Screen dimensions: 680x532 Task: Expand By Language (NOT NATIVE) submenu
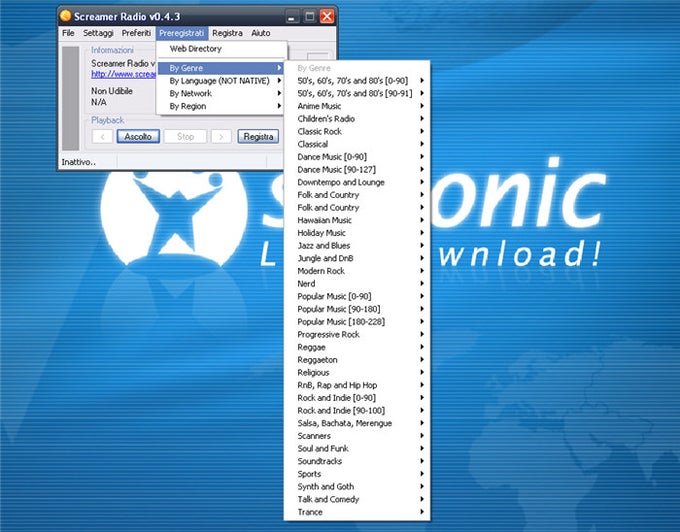(x=221, y=81)
